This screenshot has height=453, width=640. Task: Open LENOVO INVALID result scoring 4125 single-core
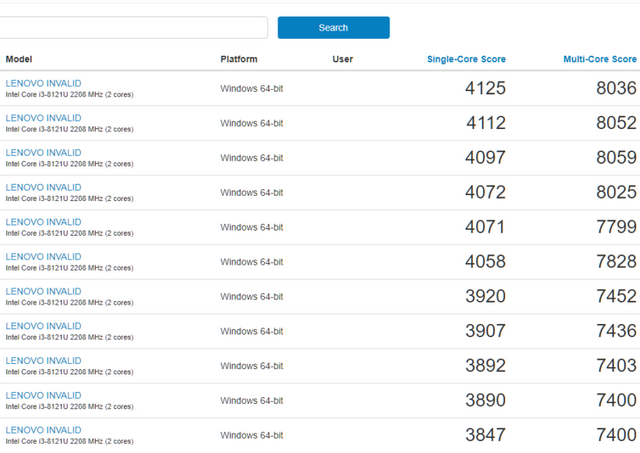[x=43, y=83]
